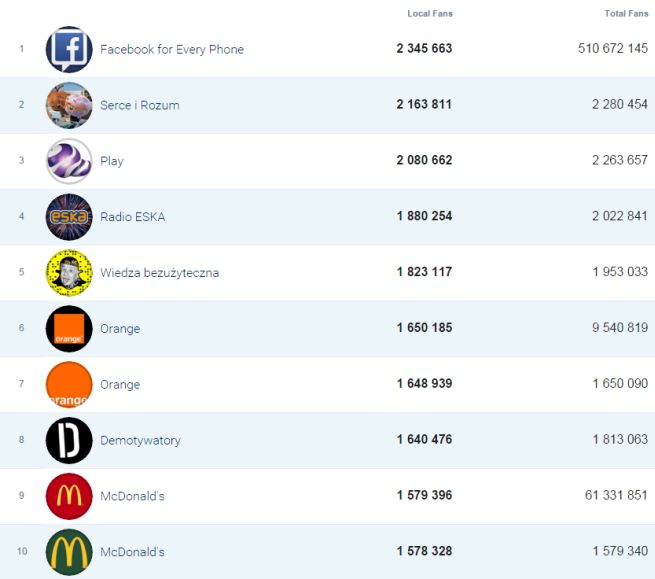Open the Serce i Rozum page avatar
This screenshot has height=579, width=655.
click(x=69, y=105)
